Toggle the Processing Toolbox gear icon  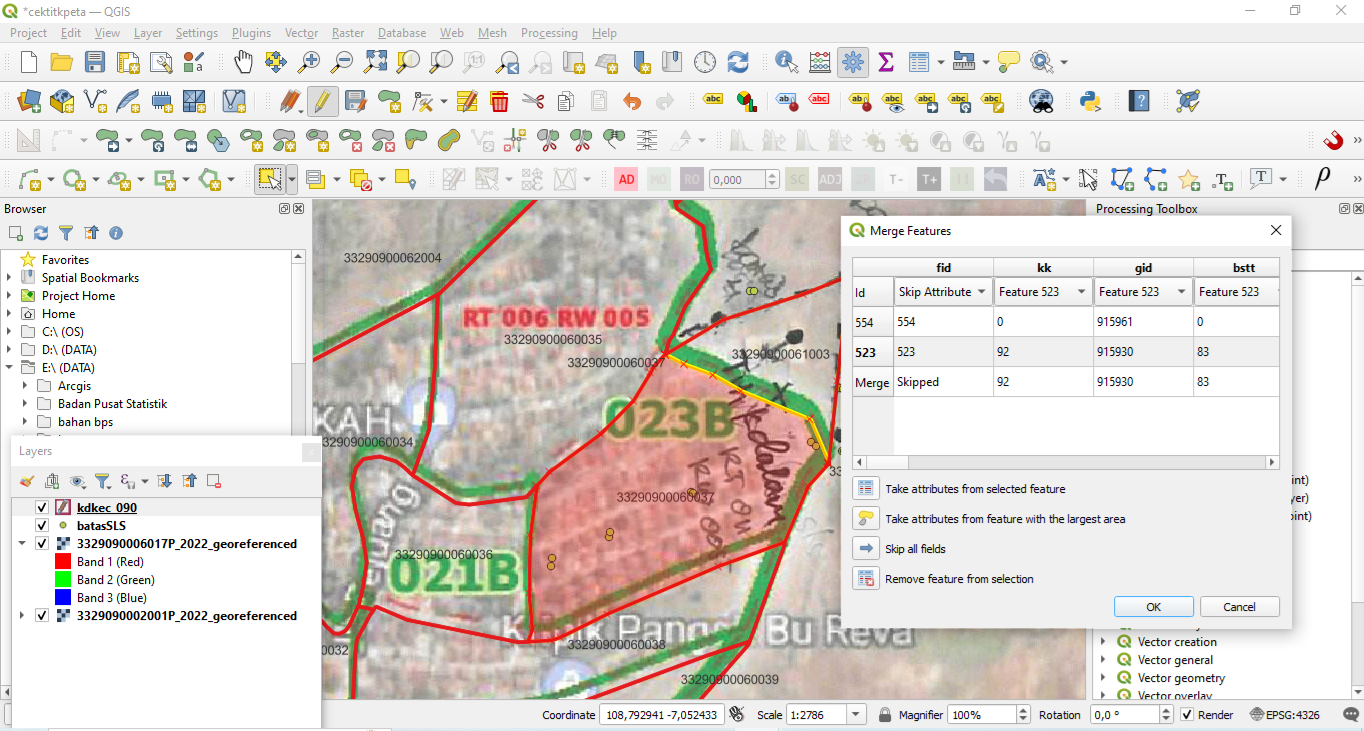[x=853, y=62]
